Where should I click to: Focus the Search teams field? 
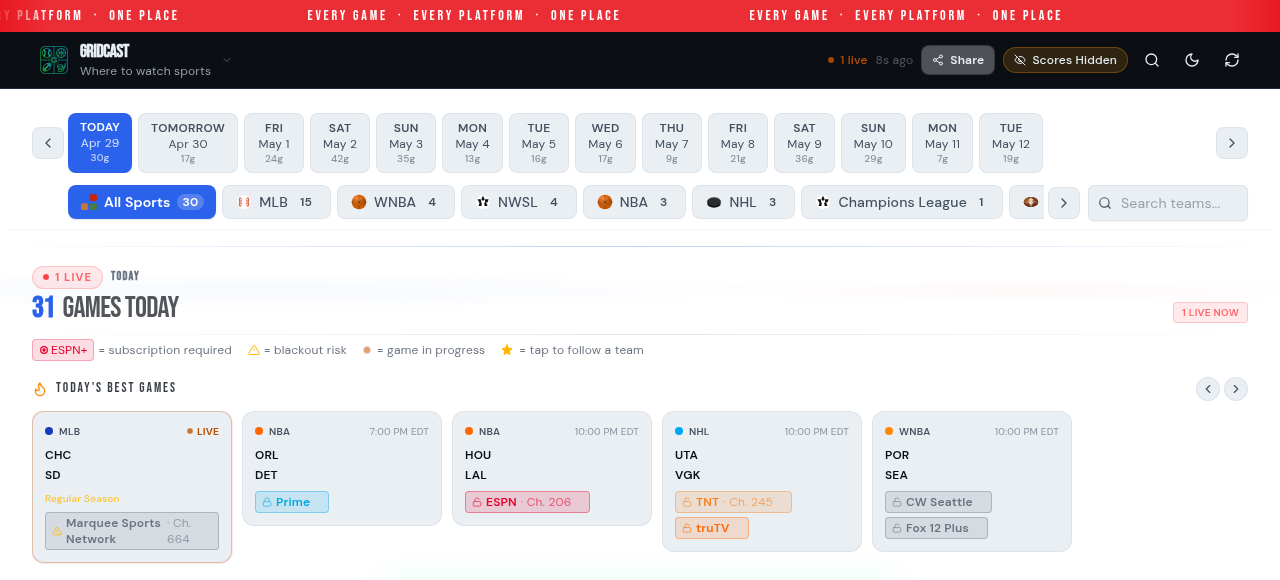point(1168,203)
